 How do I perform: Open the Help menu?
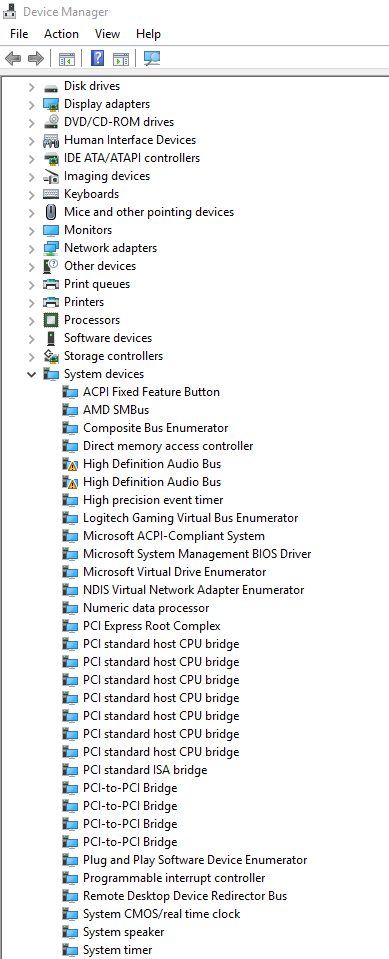pos(148,34)
